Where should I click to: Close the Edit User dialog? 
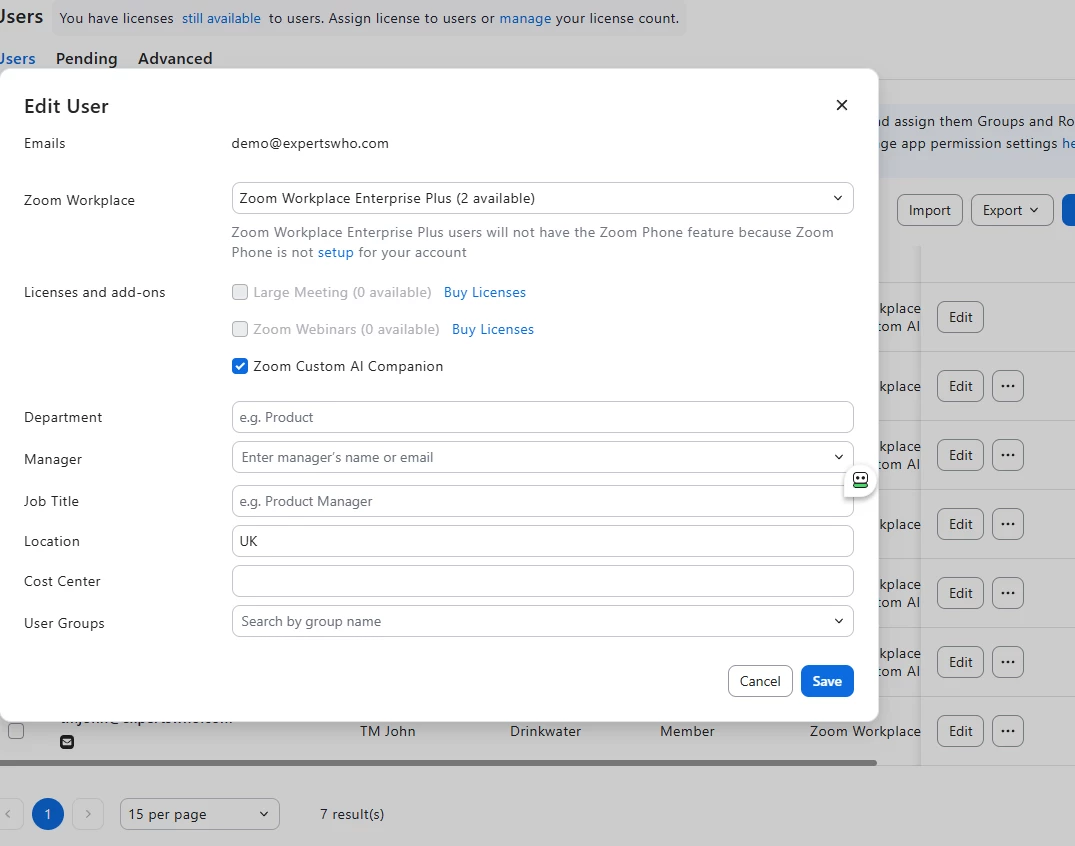pos(842,105)
